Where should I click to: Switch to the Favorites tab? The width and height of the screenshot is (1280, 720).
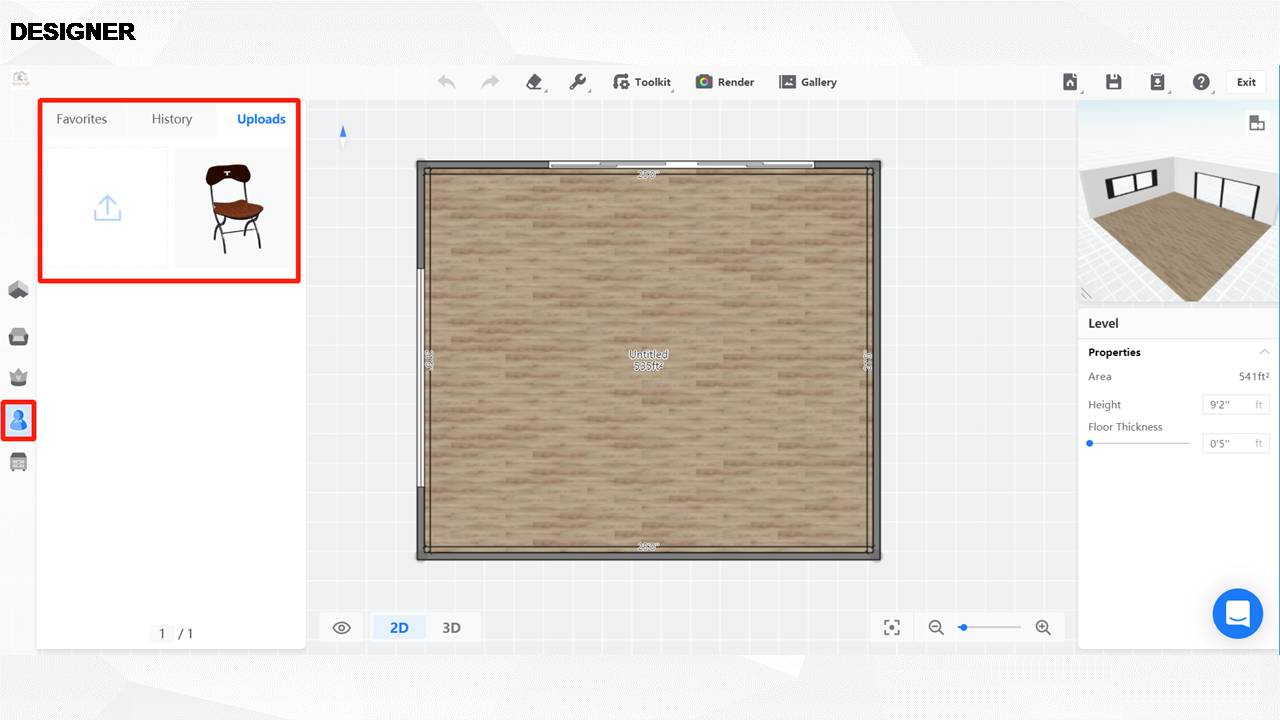[81, 119]
